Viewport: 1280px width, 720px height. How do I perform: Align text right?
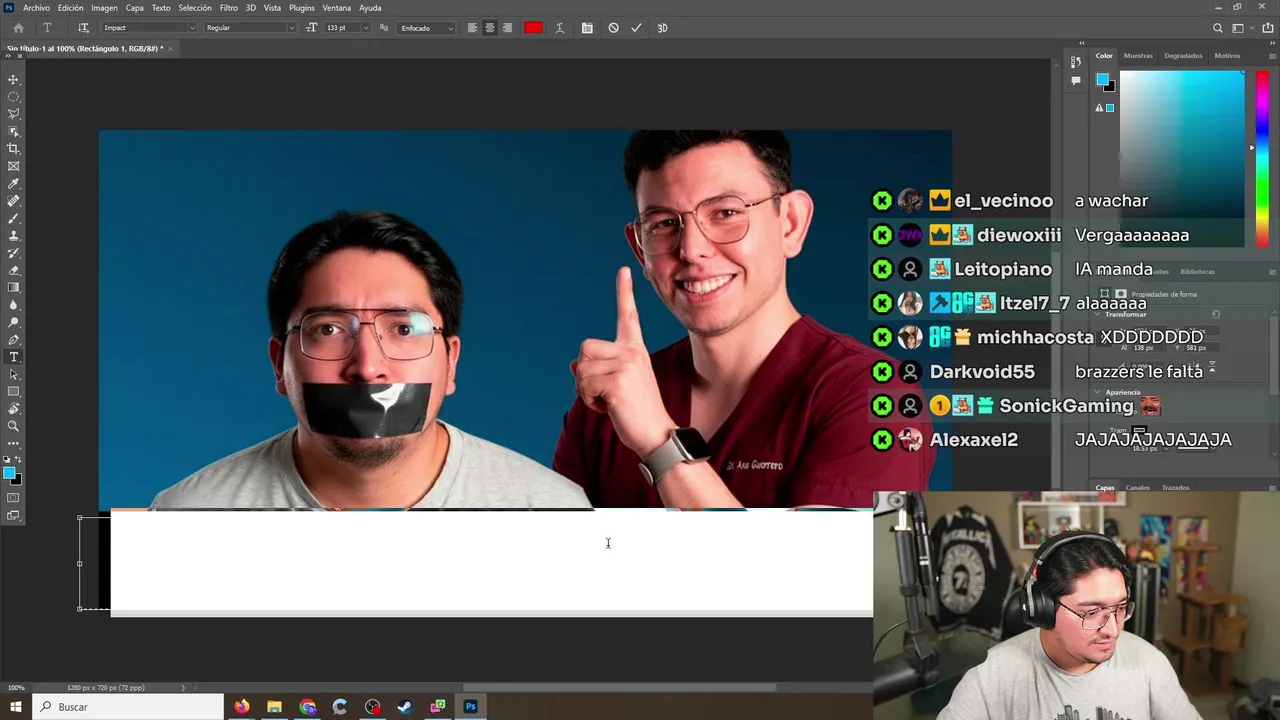507,28
